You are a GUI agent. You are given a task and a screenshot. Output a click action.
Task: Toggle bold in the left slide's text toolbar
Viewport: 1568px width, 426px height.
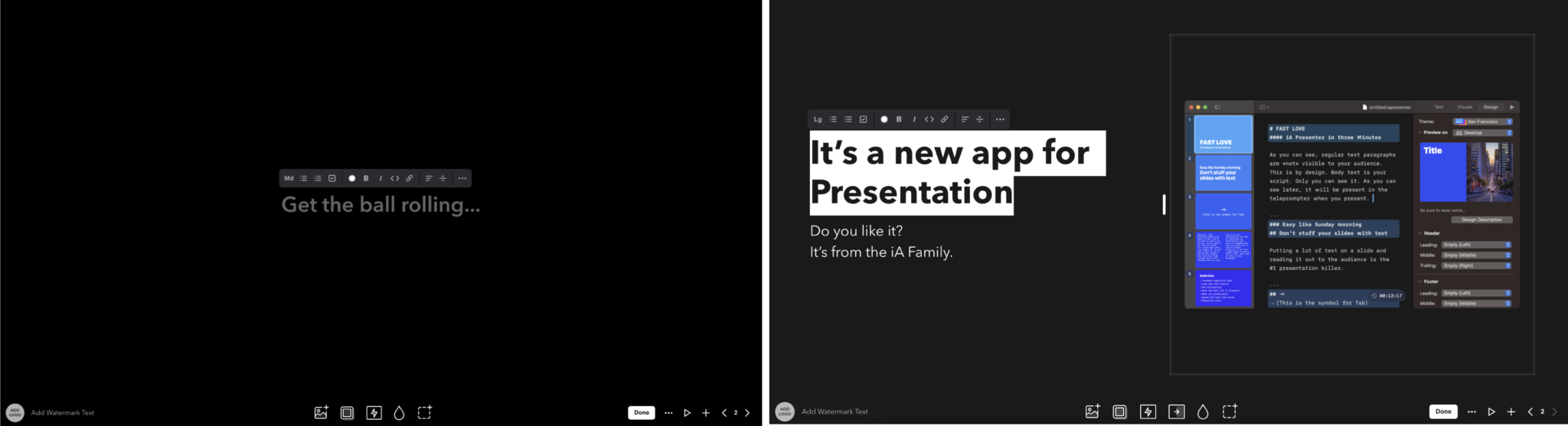(366, 178)
